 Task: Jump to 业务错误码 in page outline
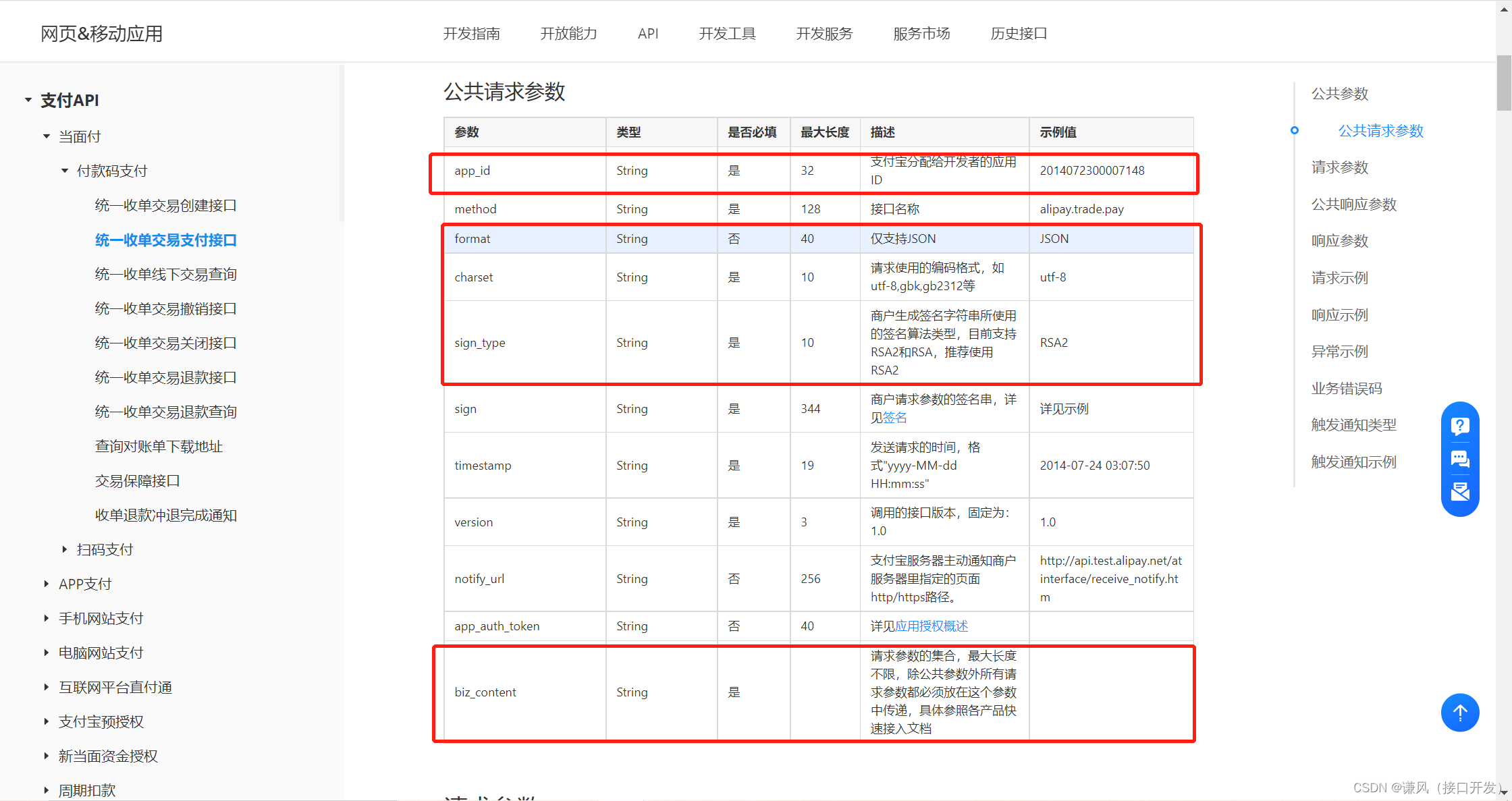click(1346, 389)
